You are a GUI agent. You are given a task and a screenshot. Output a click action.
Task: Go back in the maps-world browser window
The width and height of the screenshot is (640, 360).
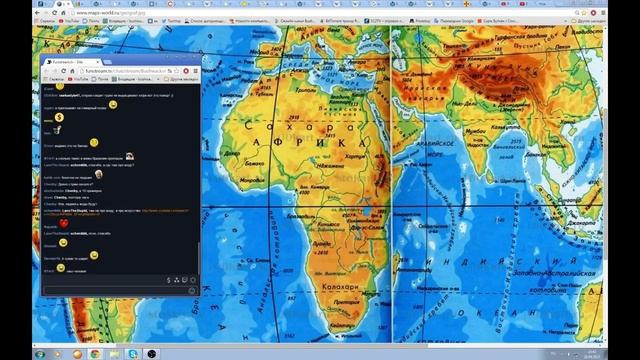tap(38, 13)
